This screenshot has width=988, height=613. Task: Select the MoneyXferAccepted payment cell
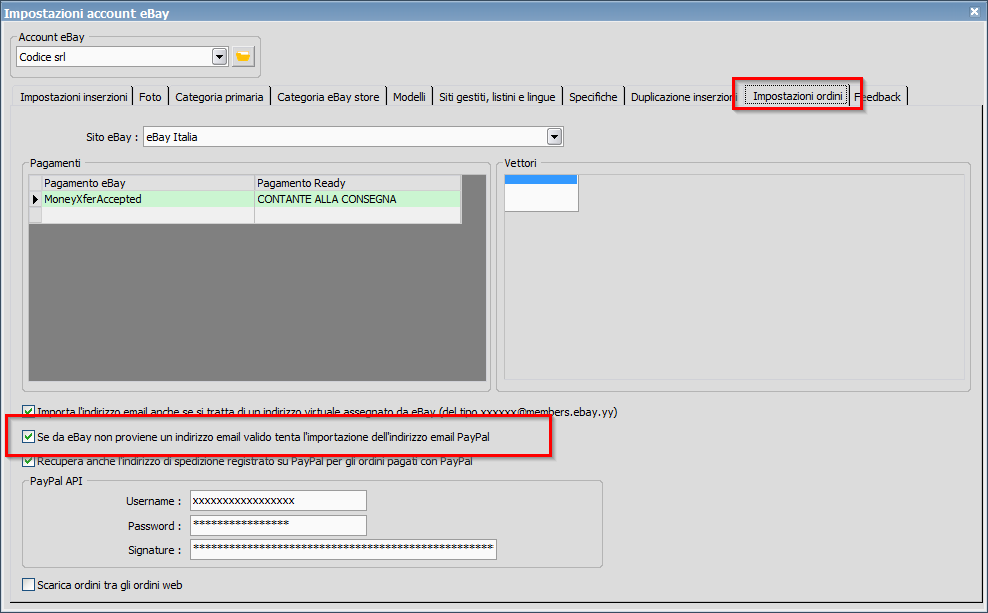tap(148, 199)
